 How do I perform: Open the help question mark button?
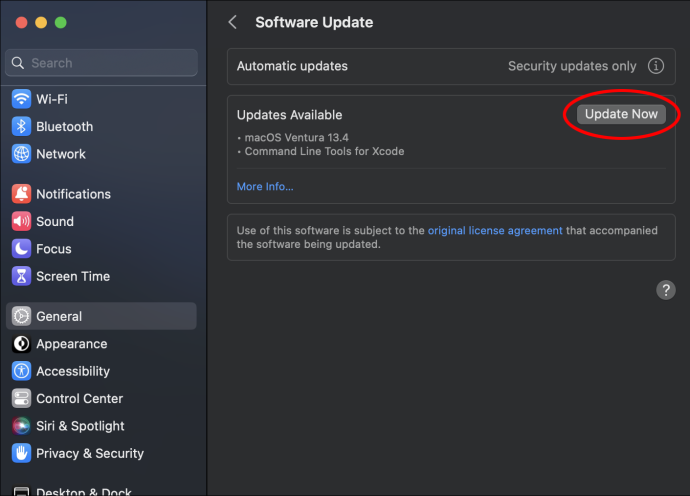(666, 290)
